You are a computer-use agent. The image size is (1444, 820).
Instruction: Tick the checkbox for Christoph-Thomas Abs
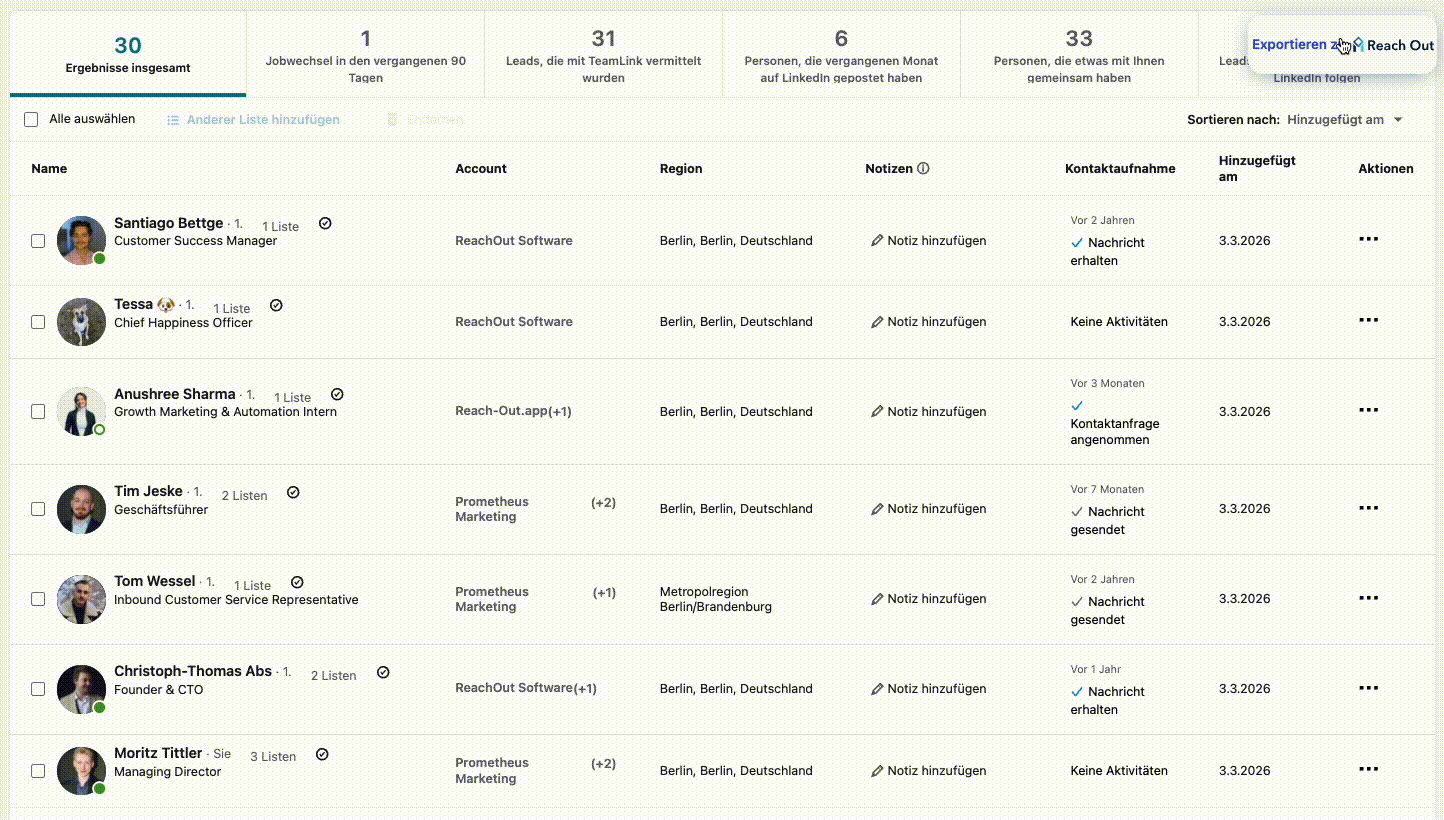[38, 689]
